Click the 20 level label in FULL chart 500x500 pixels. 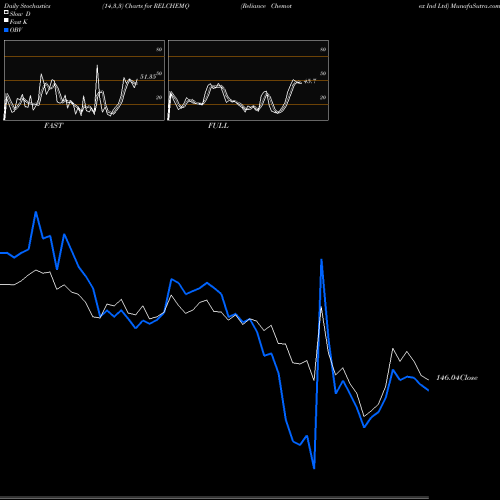coord(323,97)
